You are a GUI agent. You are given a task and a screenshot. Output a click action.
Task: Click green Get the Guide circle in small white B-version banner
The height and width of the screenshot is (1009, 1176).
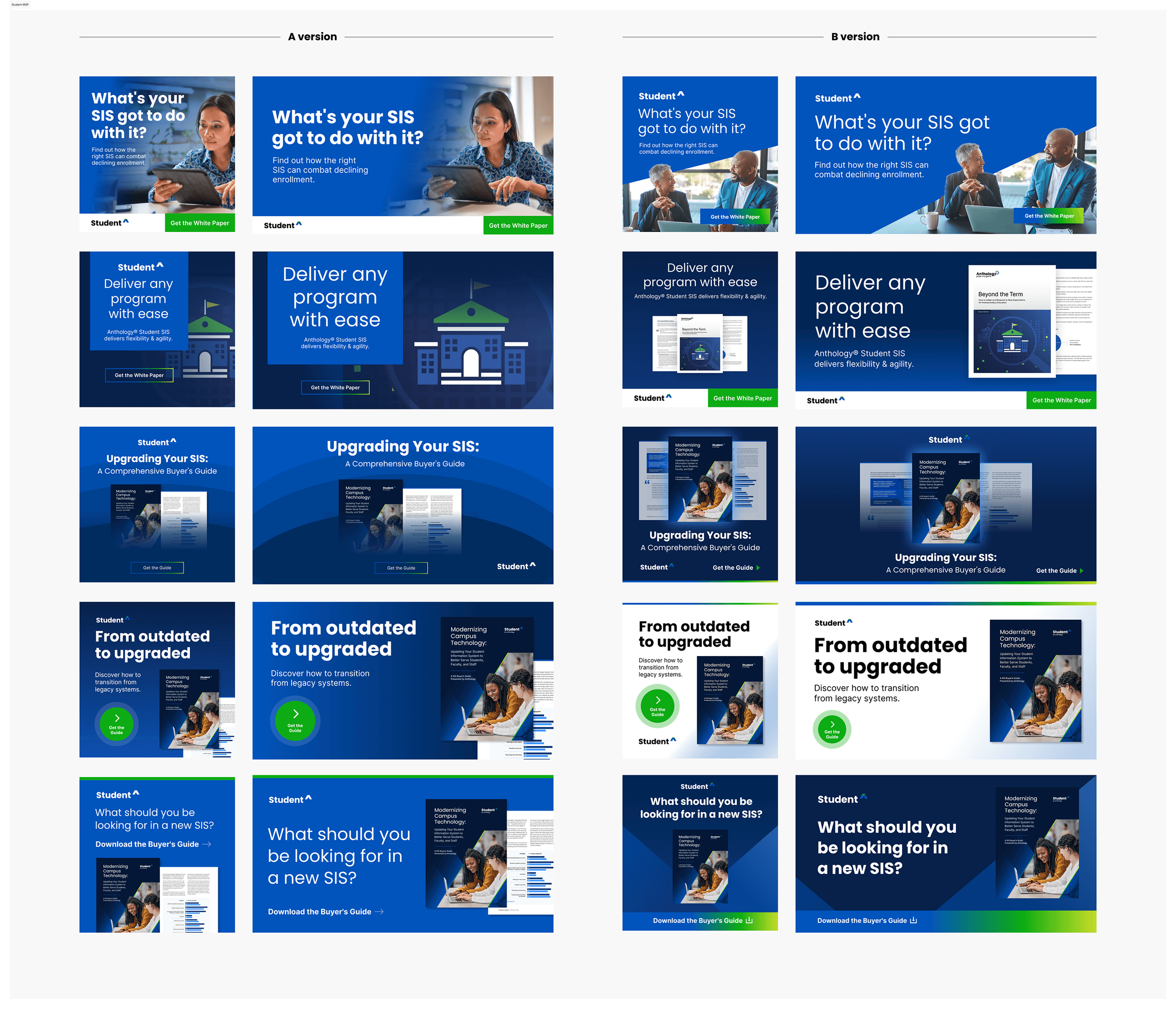[x=657, y=706]
